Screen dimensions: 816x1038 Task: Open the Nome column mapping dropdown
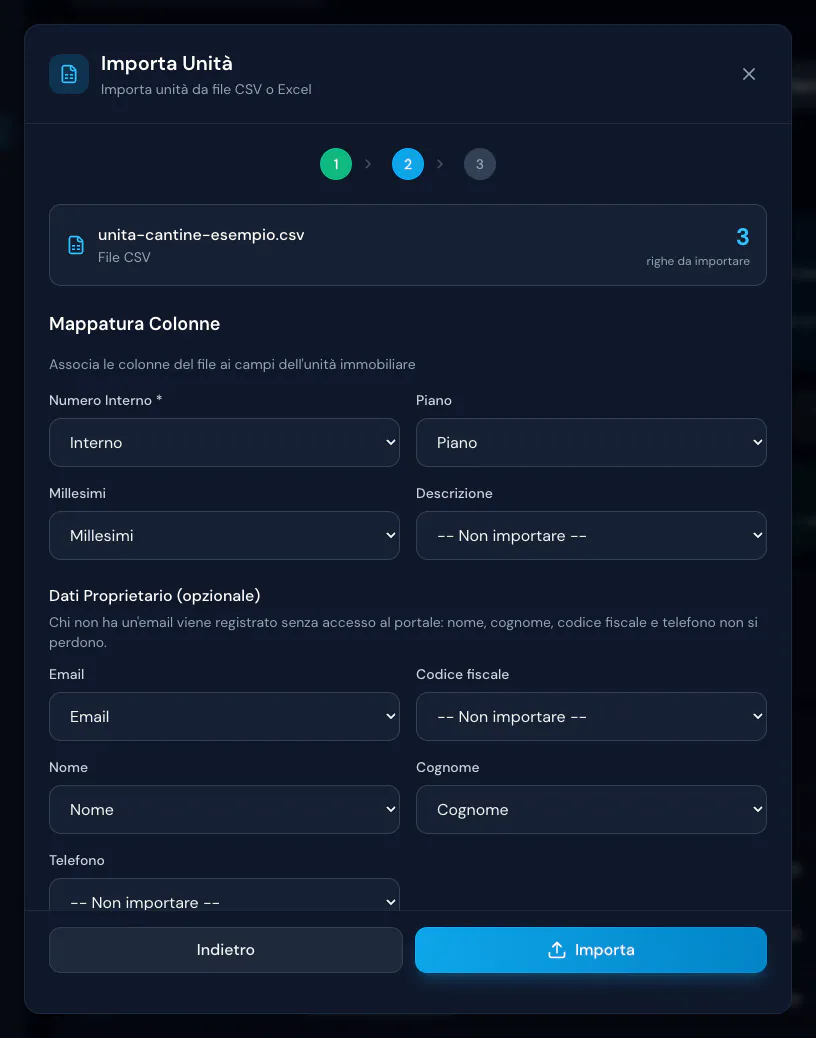tap(224, 810)
